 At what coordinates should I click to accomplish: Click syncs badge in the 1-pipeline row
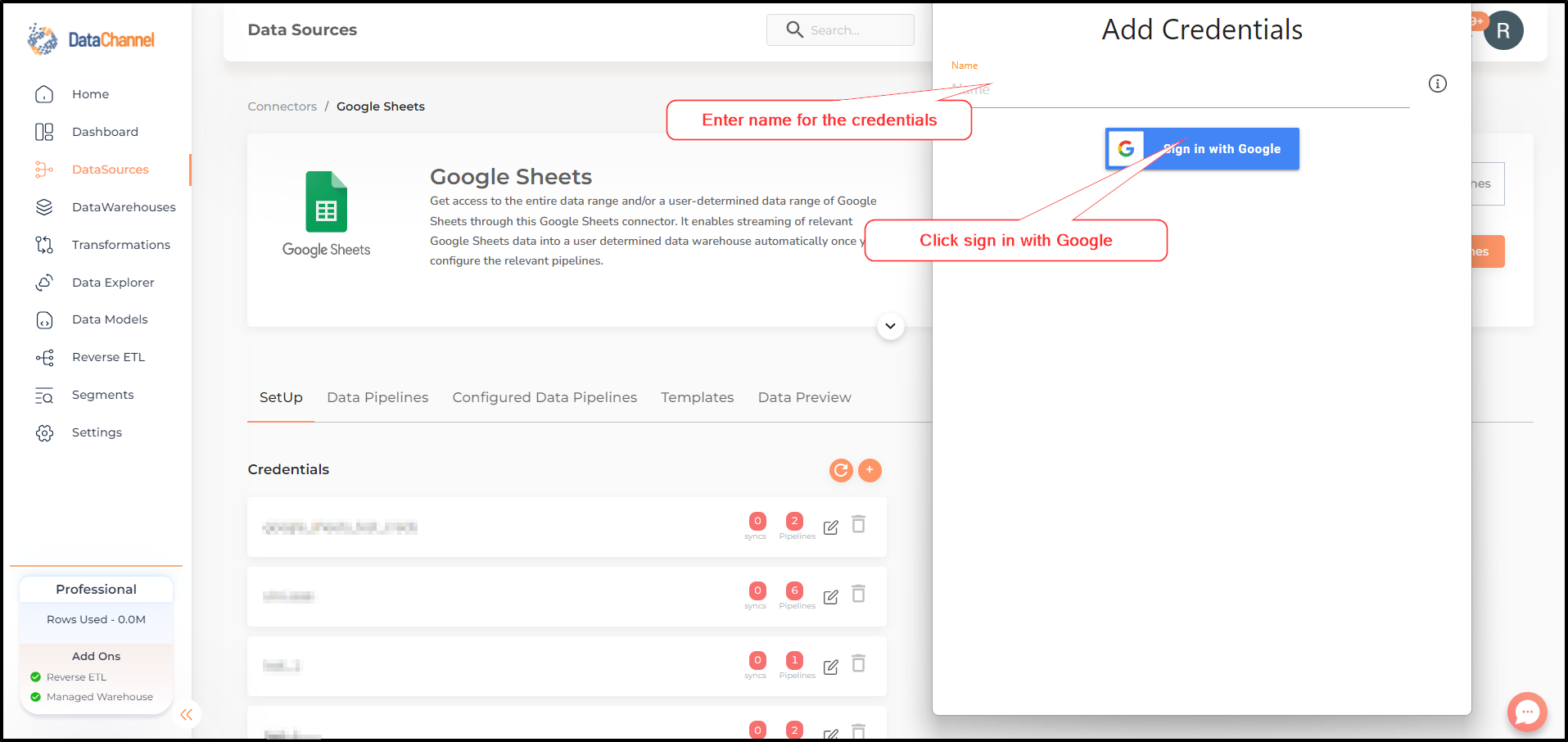(x=757, y=660)
